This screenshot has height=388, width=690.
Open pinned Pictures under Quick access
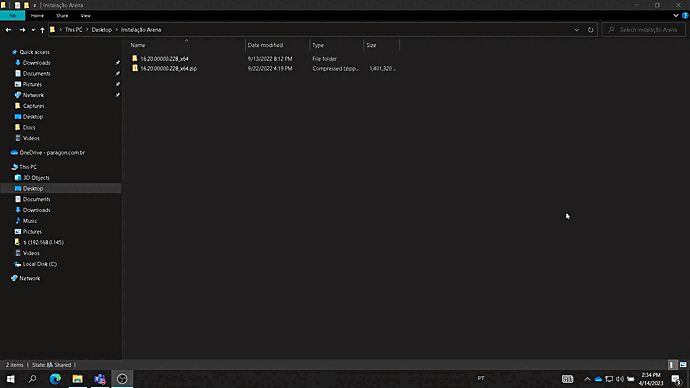point(32,84)
